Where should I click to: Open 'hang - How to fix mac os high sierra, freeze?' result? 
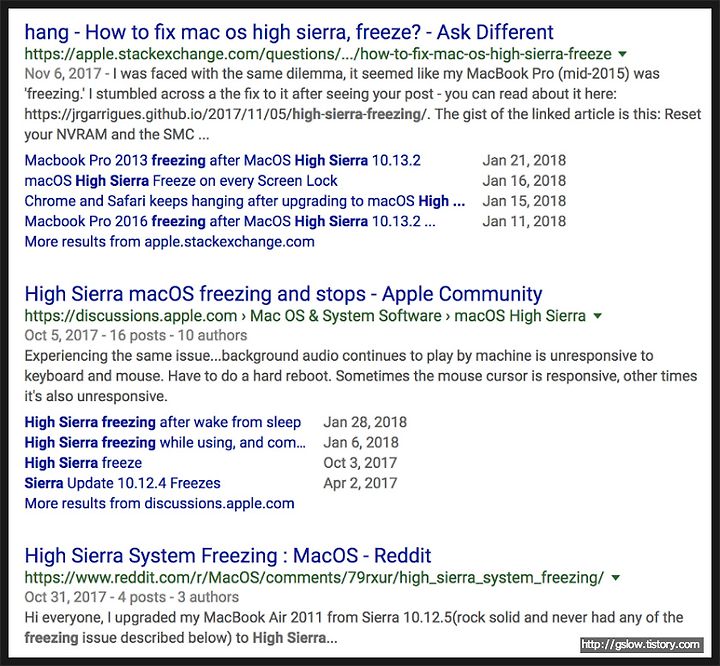tap(289, 32)
